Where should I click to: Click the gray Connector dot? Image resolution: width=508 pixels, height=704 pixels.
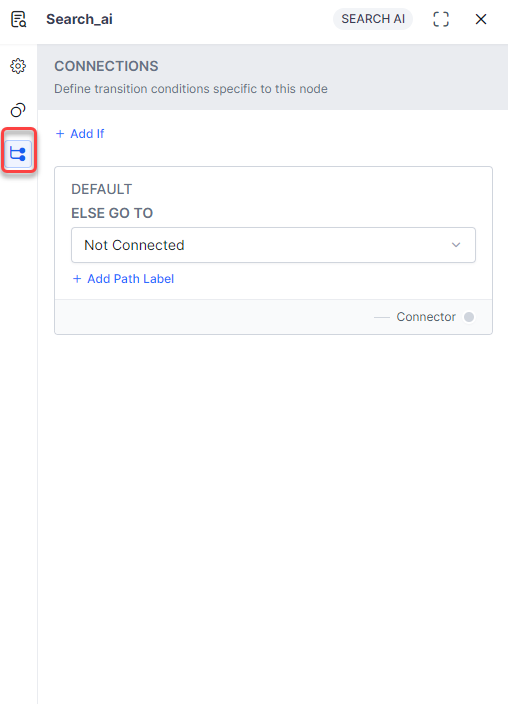click(x=469, y=317)
